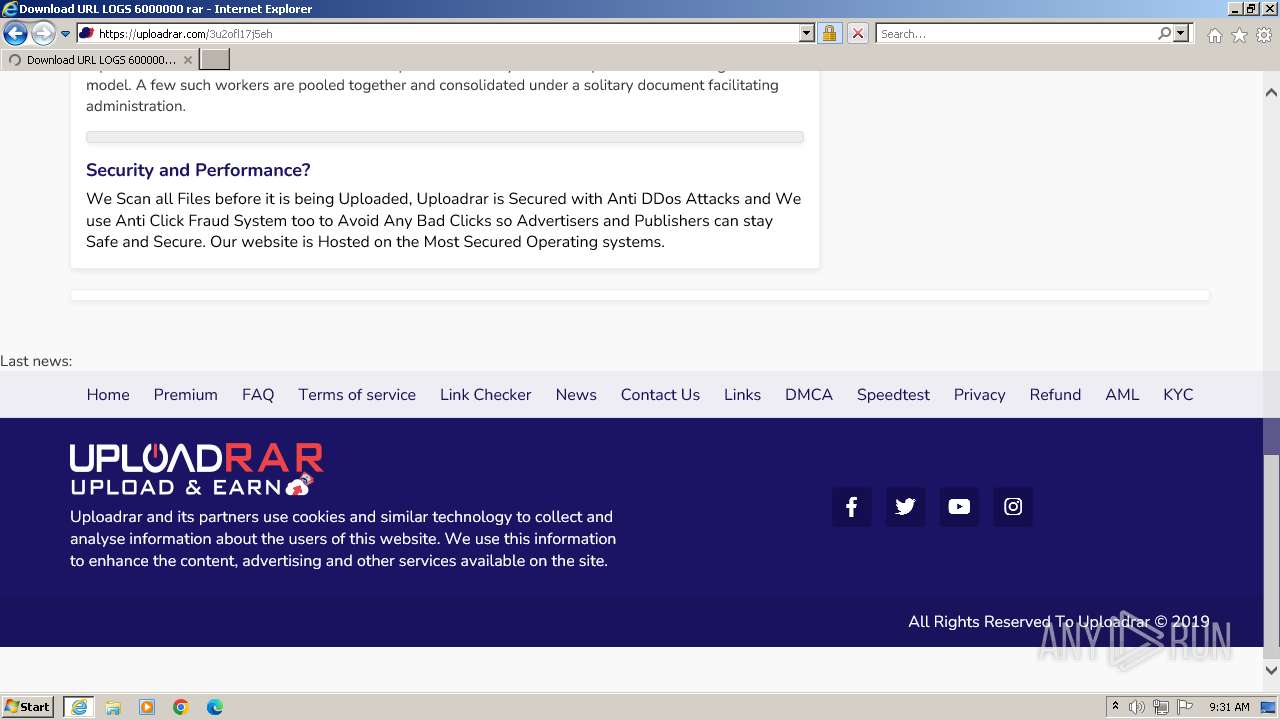The image size is (1280, 720).
Task: Stop page loading with the X button
Action: coord(857,34)
